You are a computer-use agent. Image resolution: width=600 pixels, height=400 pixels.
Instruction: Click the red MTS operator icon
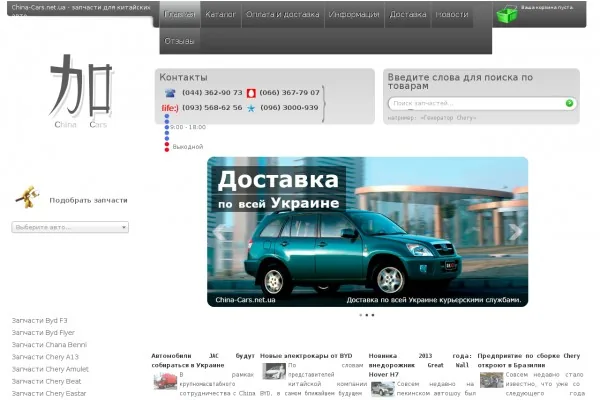[x=251, y=93]
